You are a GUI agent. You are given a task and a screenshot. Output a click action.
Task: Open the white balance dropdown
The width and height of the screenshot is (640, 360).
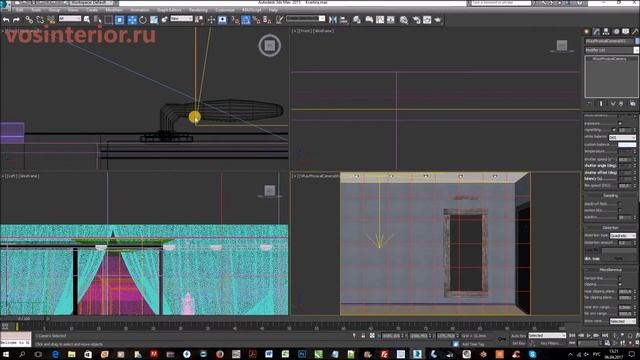coord(622,137)
